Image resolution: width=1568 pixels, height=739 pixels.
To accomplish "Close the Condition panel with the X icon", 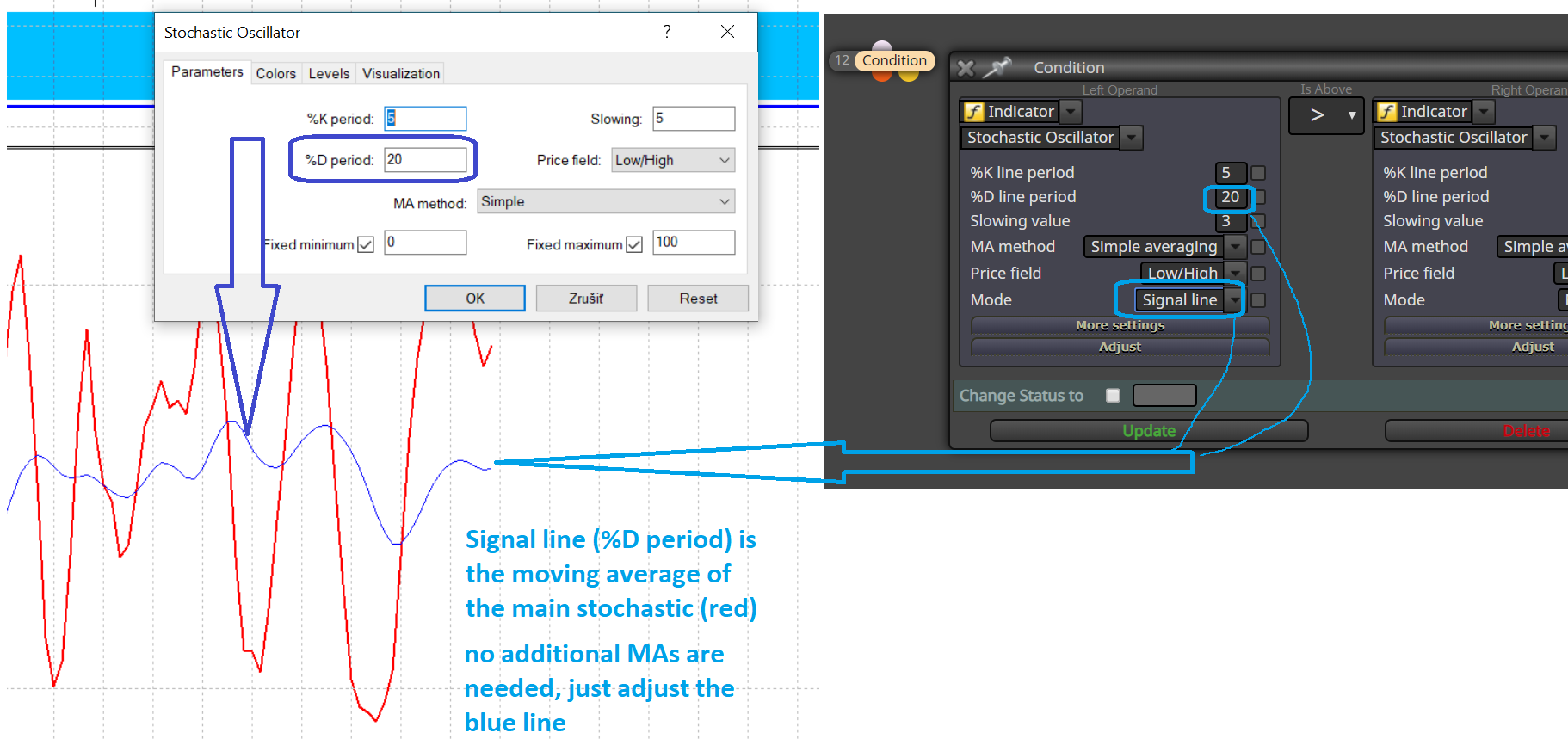I will [966, 68].
